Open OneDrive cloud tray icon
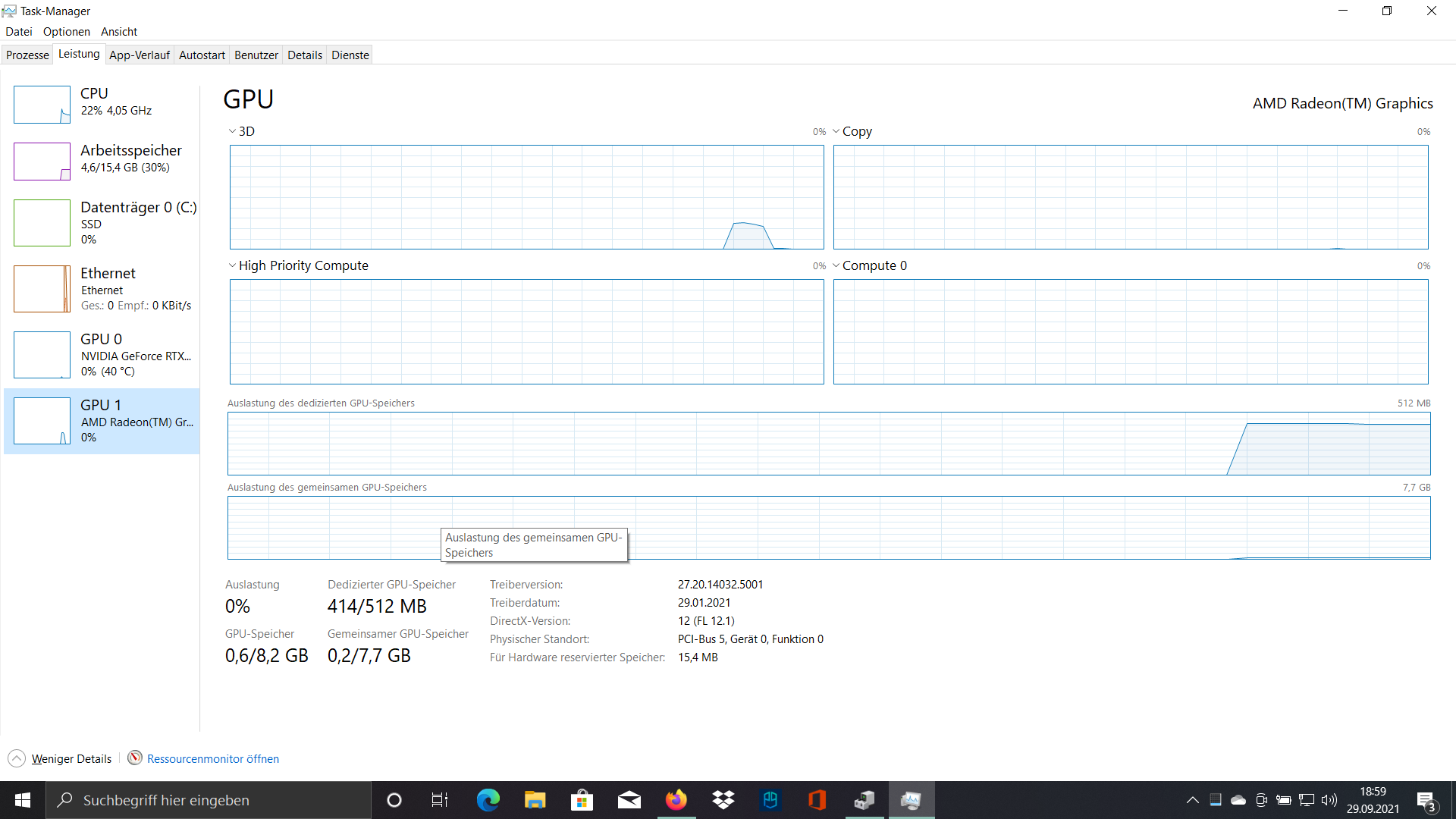Image resolution: width=1456 pixels, height=819 pixels. pos(1238,800)
